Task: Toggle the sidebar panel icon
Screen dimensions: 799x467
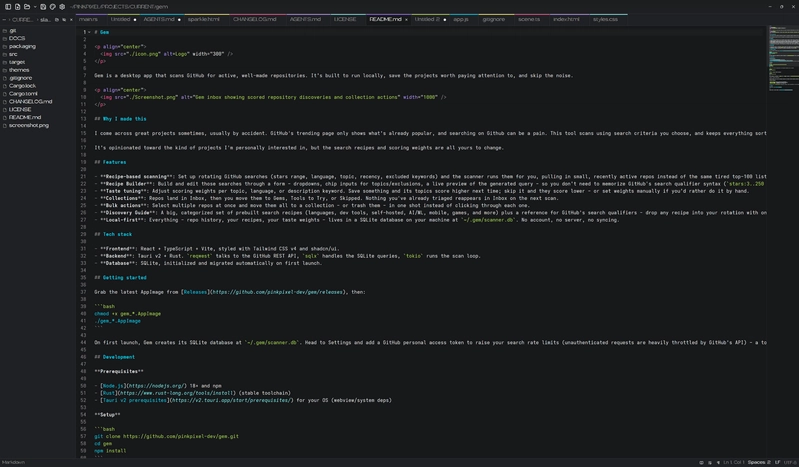Action: click(x=8, y=7)
